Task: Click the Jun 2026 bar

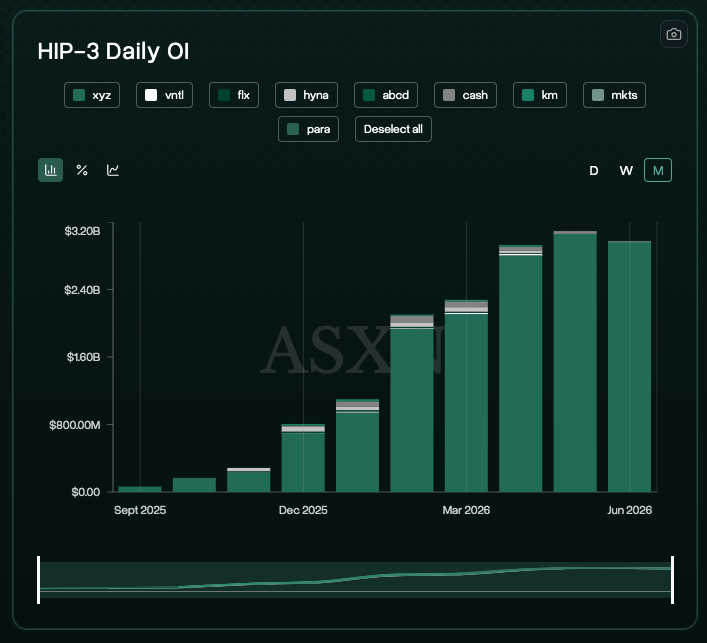Action: point(629,367)
